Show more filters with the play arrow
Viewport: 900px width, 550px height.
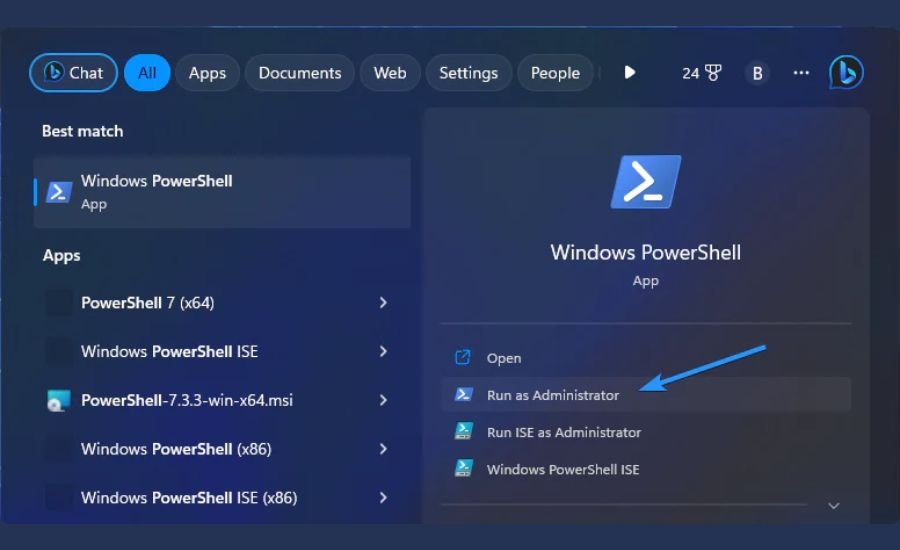click(630, 72)
